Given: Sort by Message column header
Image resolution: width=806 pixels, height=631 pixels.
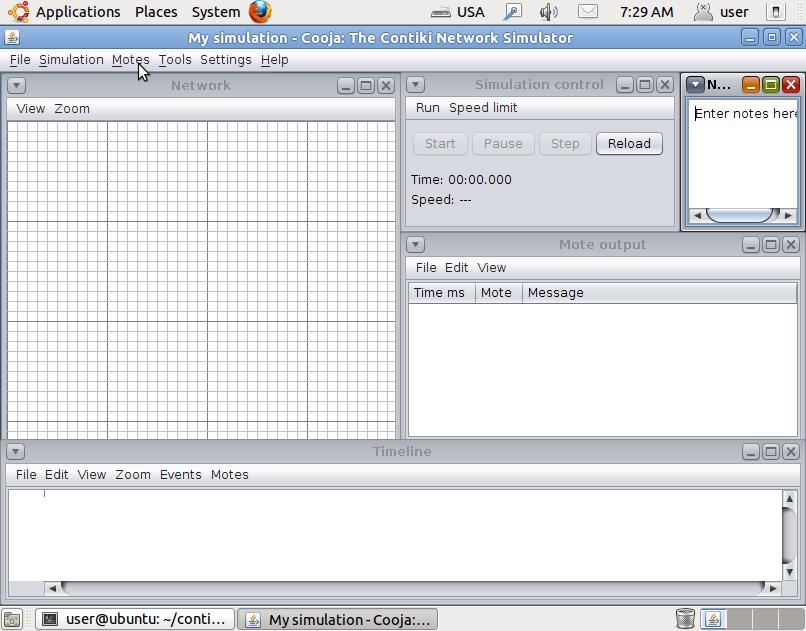Looking at the screenshot, I should [660, 293].
